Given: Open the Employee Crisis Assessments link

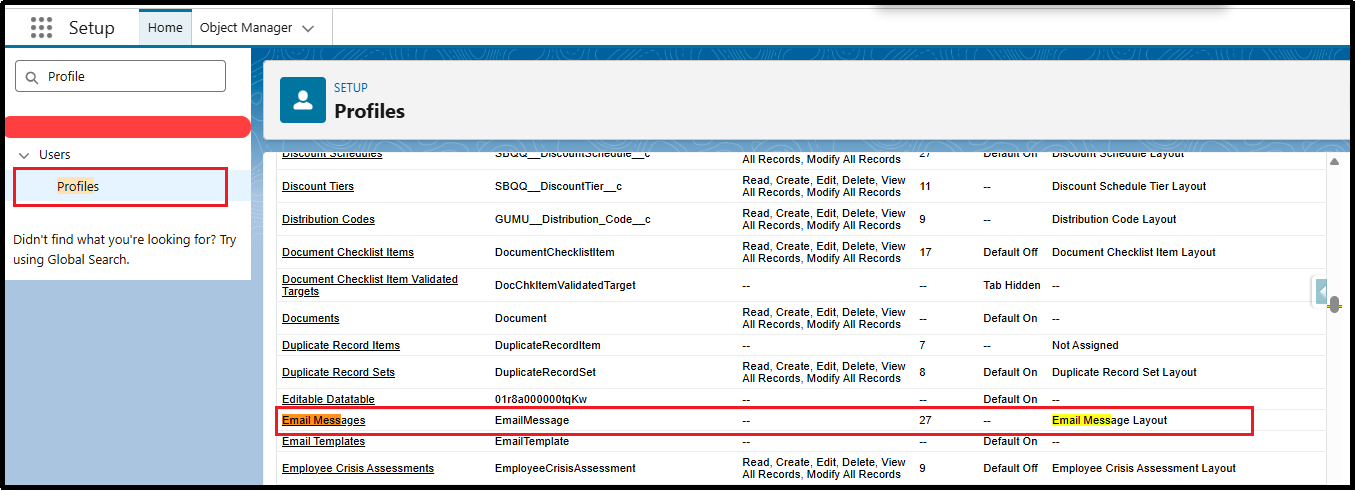Looking at the screenshot, I should click(x=357, y=468).
